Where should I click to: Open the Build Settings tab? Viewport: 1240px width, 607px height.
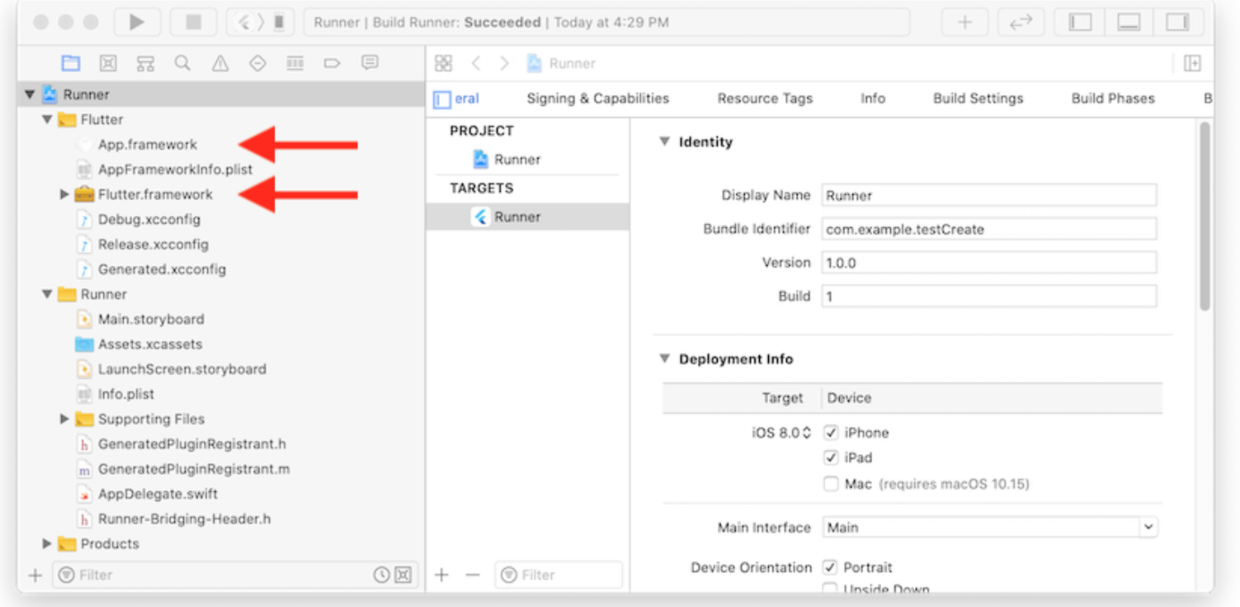(978, 98)
